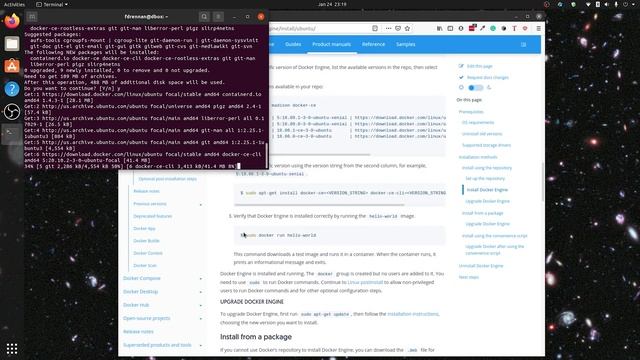Image resolution: width=640 pixels, height=360 pixels.
Task: Expand Superseded products and tools section
Action: [201, 345]
